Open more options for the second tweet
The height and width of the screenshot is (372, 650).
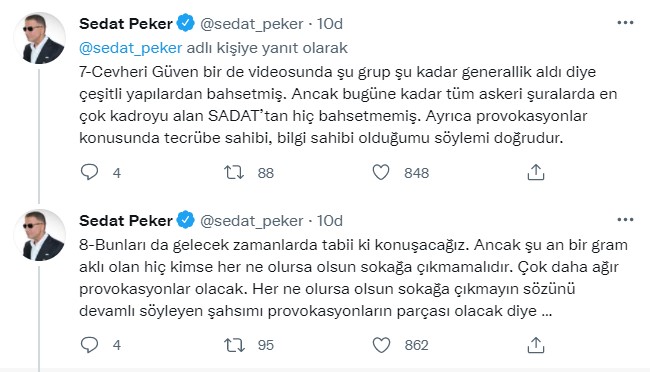click(625, 220)
